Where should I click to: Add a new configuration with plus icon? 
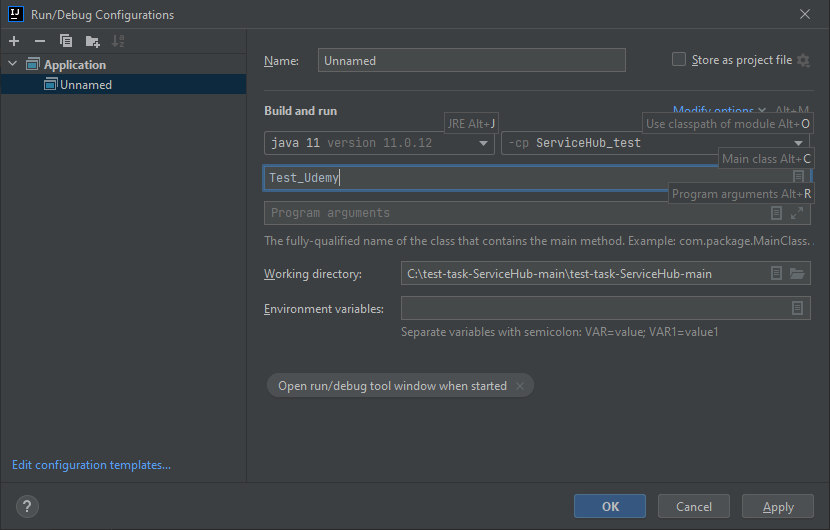click(x=14, y=41)
